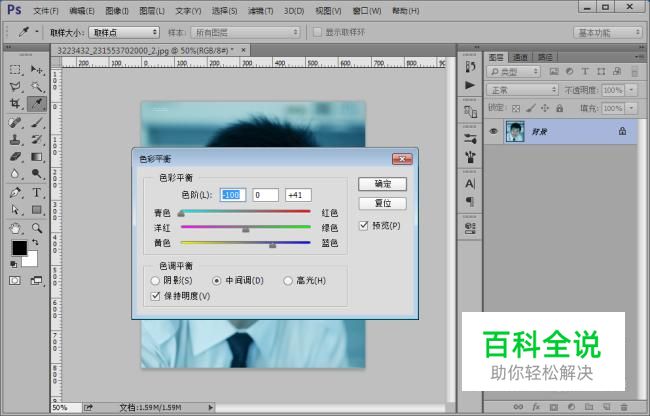Select the Zoom tool
The height and width of the screenshot is (416, 650).
[x=37, y=228]
